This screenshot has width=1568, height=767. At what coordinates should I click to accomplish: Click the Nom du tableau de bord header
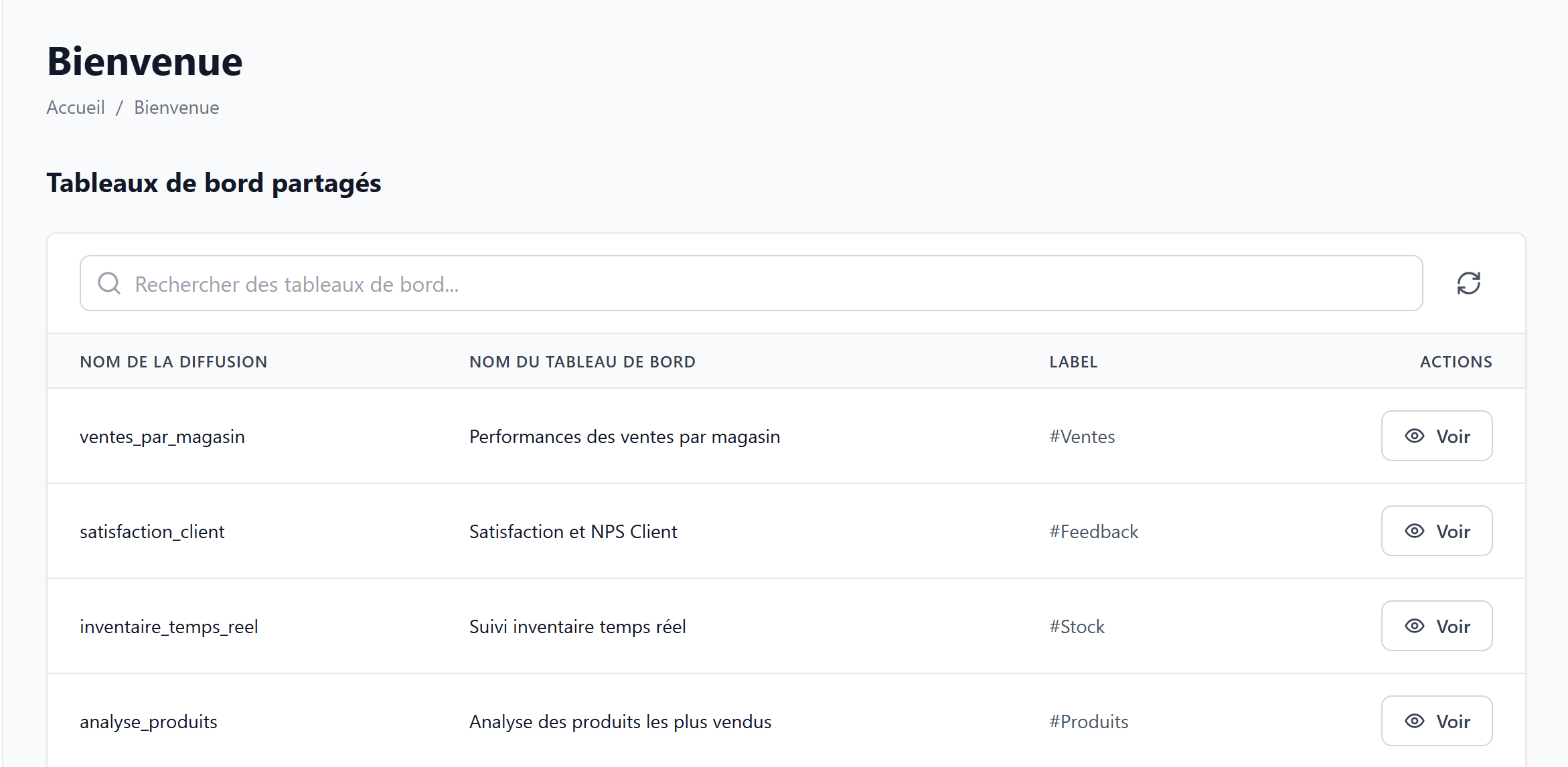click(x=582, y=361)
